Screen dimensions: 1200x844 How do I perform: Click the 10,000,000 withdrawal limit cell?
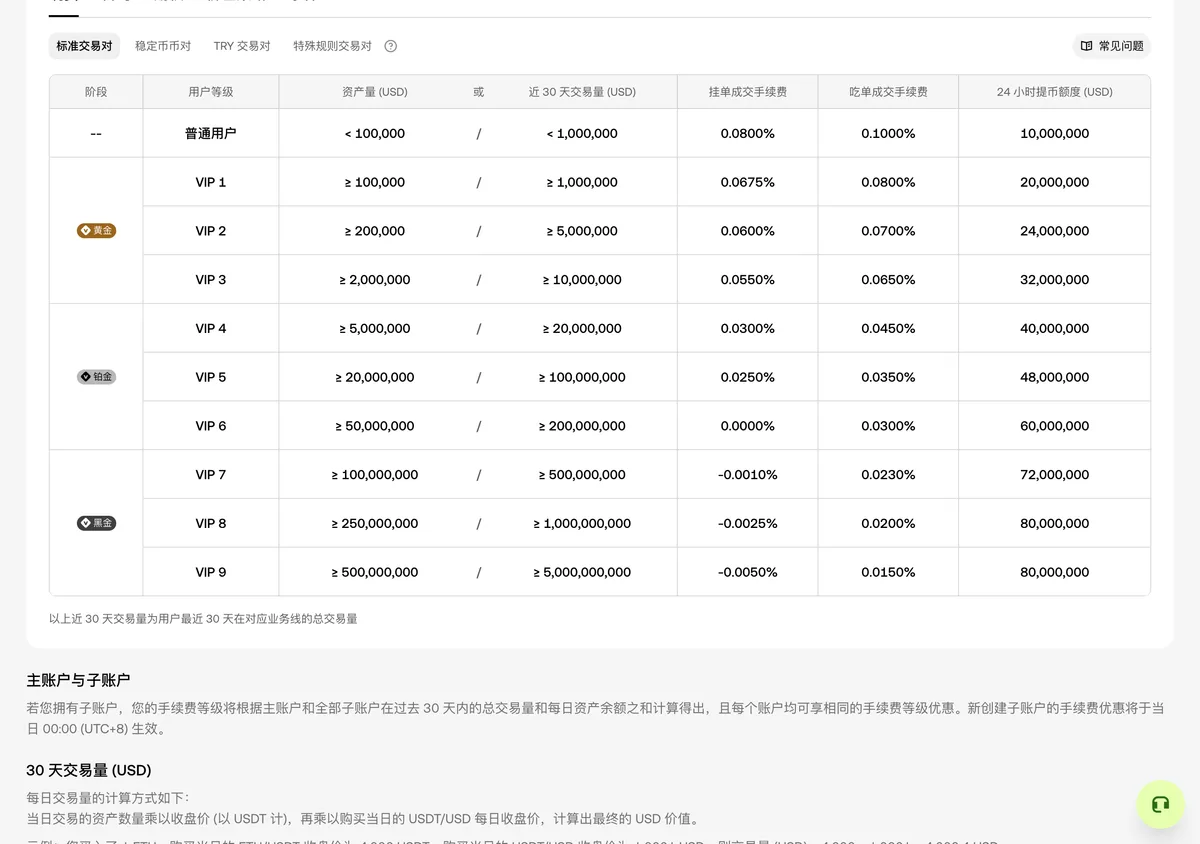coord(1054,133)
